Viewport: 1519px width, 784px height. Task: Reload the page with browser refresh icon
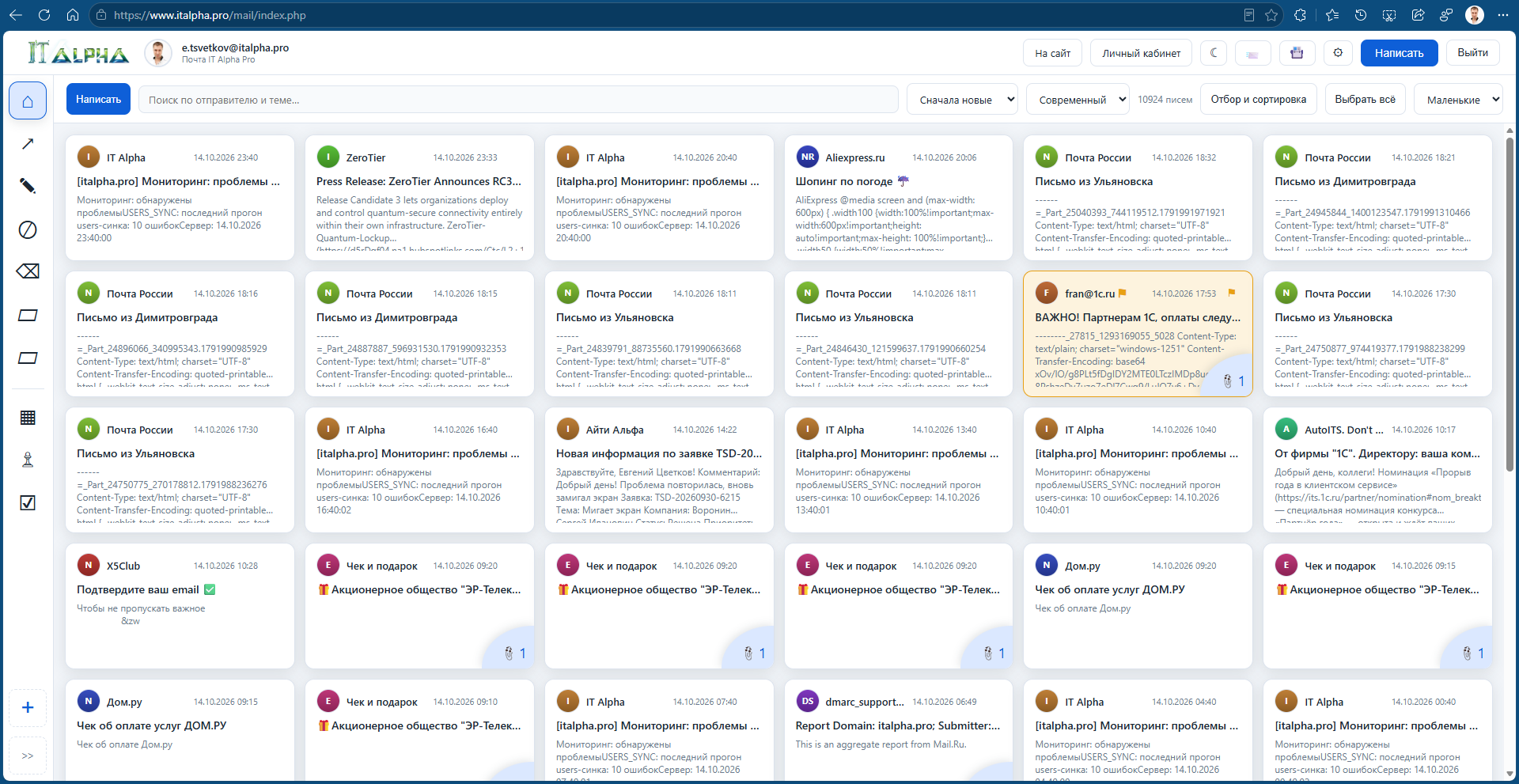click(44, 15)
